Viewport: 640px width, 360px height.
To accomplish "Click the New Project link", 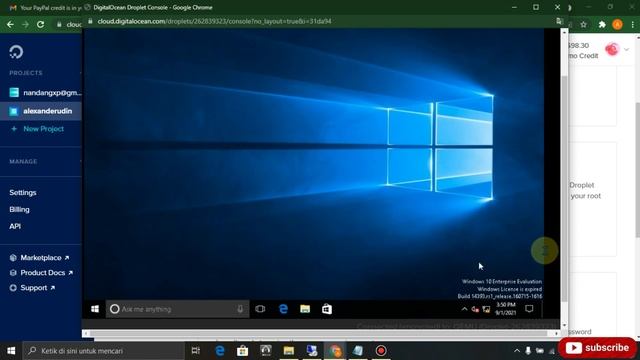I will point(43,129).
